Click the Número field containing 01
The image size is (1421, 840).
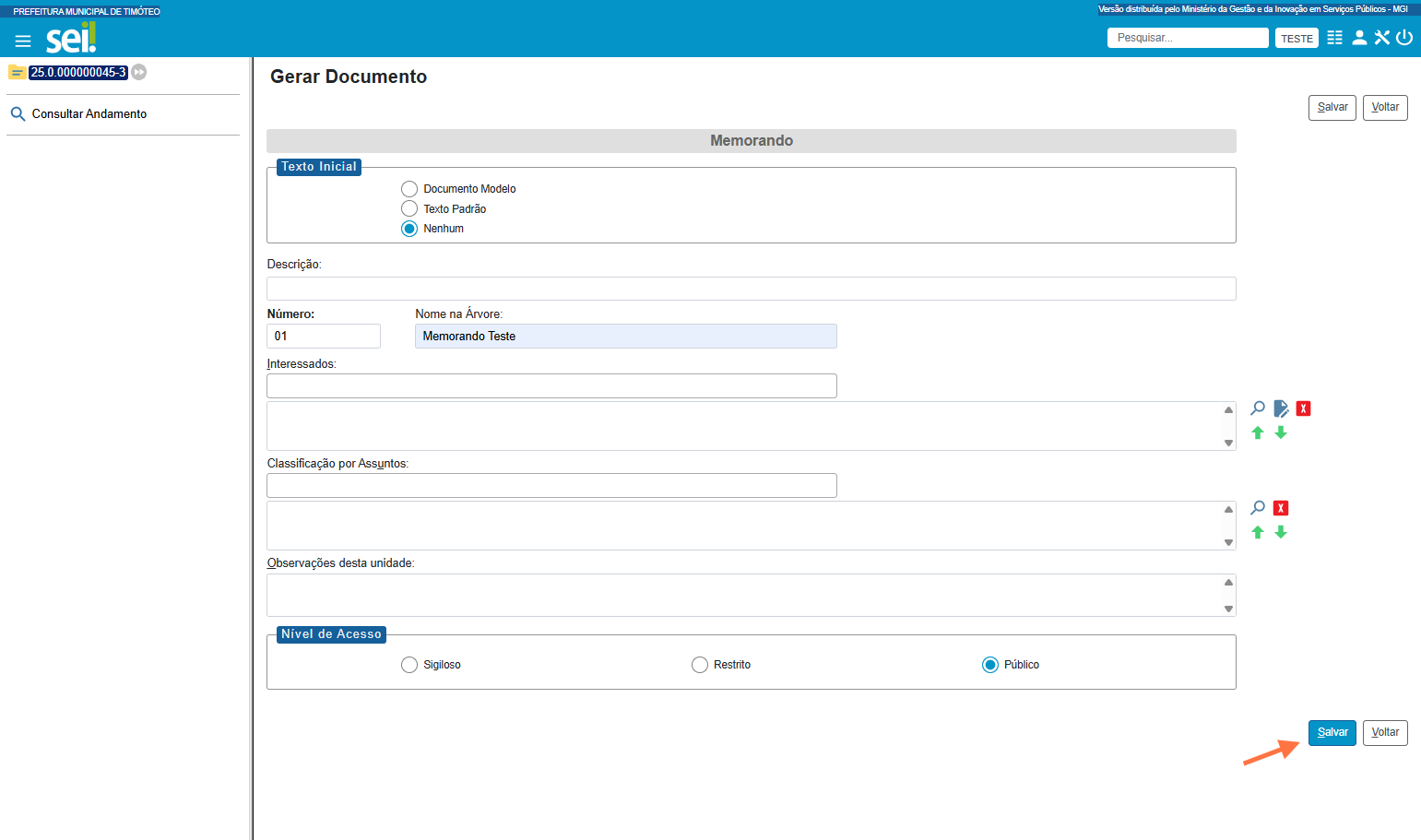[x=324, y=336]
